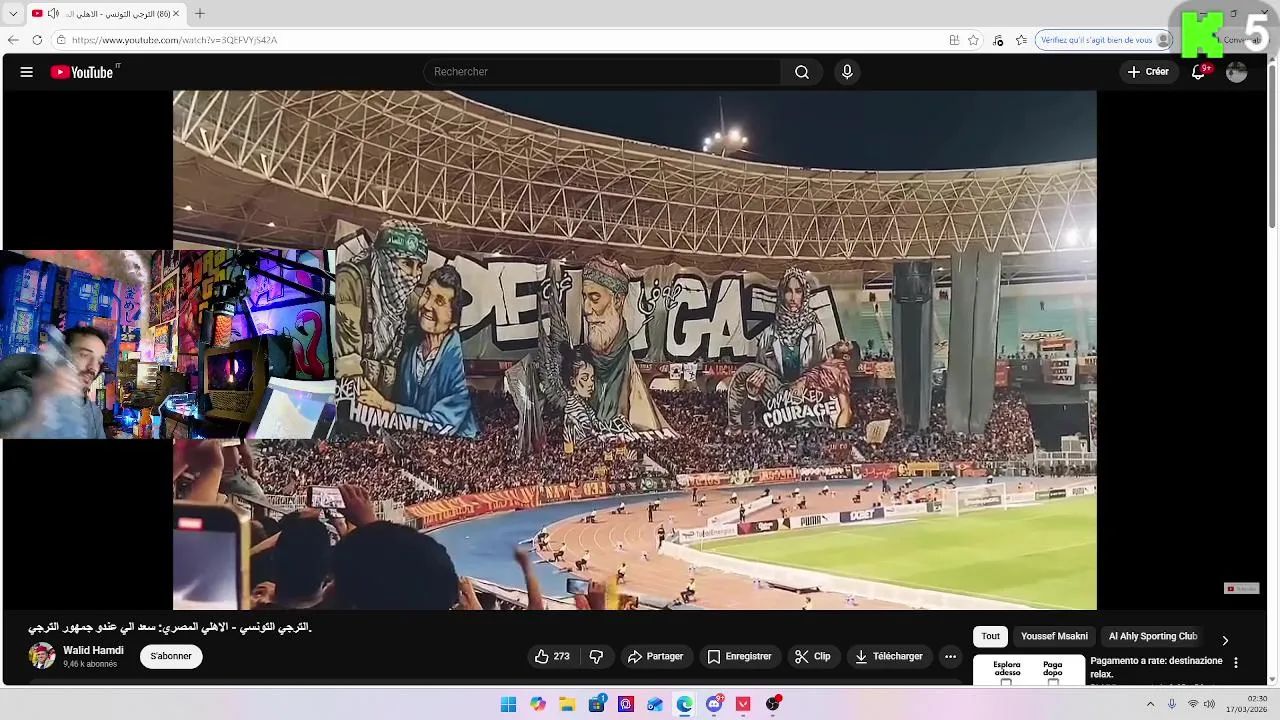Mute the tab via speaker icon
The image size is (1280, 720).
(53, 14)
